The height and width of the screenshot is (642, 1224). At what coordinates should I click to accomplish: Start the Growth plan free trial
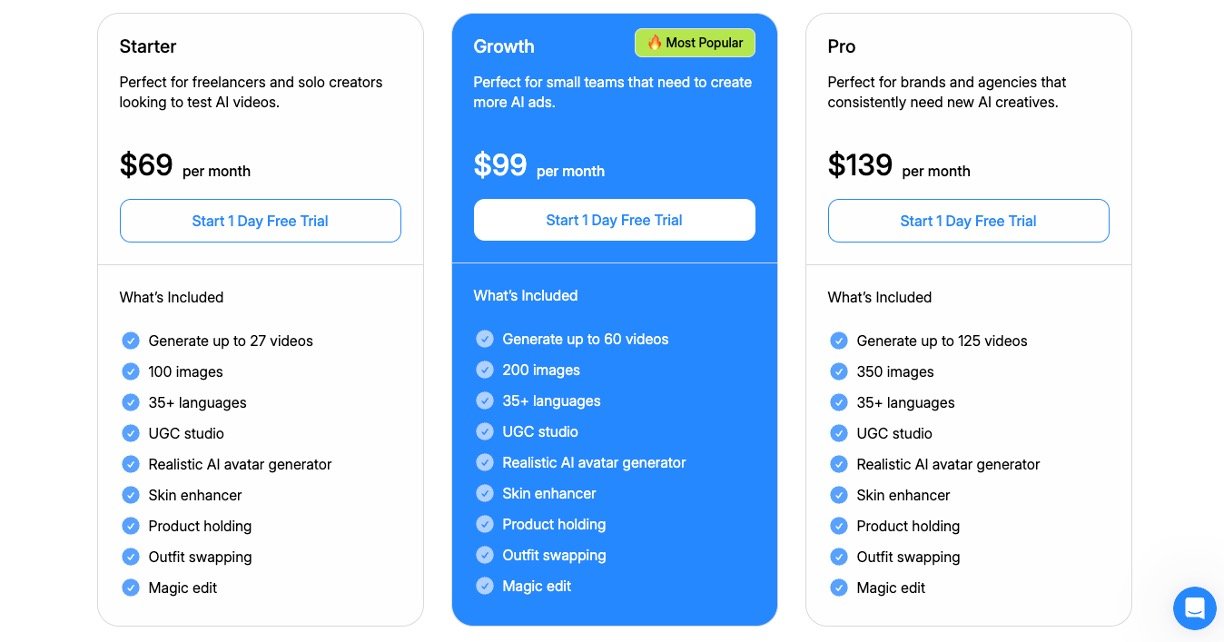[614, 220]
